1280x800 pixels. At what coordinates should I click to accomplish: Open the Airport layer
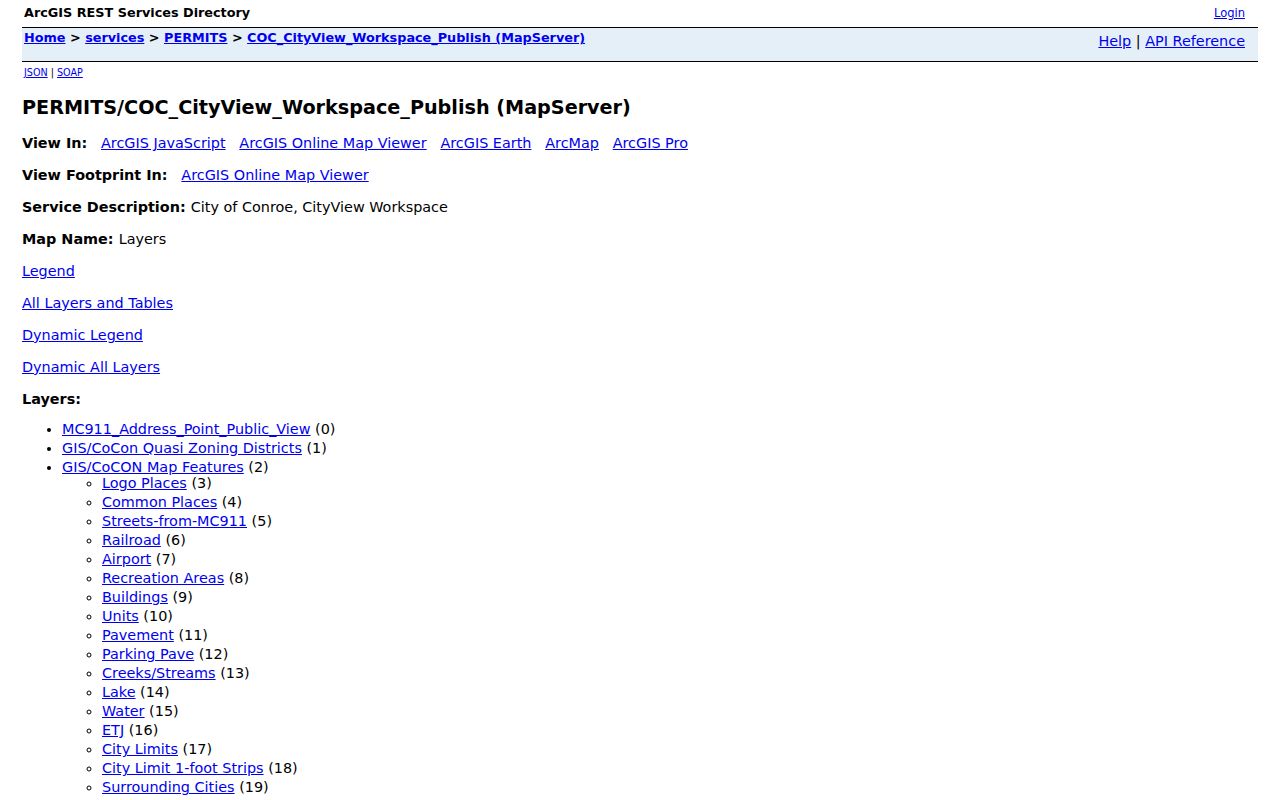126,559
